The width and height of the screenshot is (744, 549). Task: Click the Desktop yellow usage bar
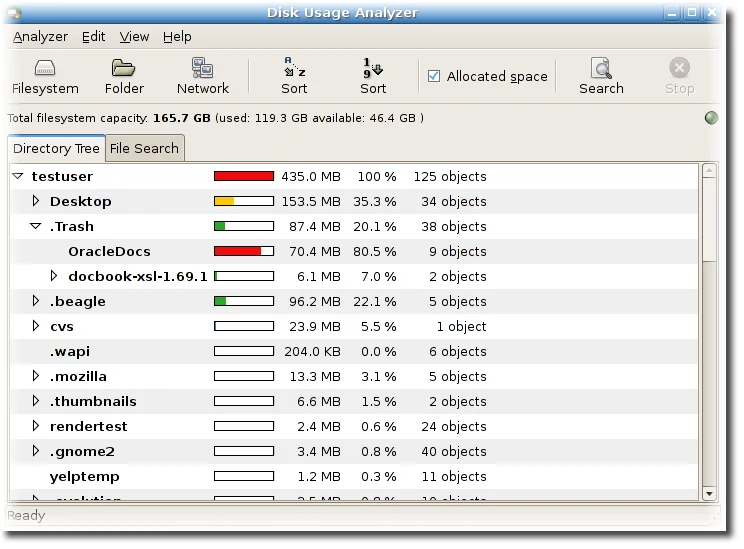coord(244,201)
